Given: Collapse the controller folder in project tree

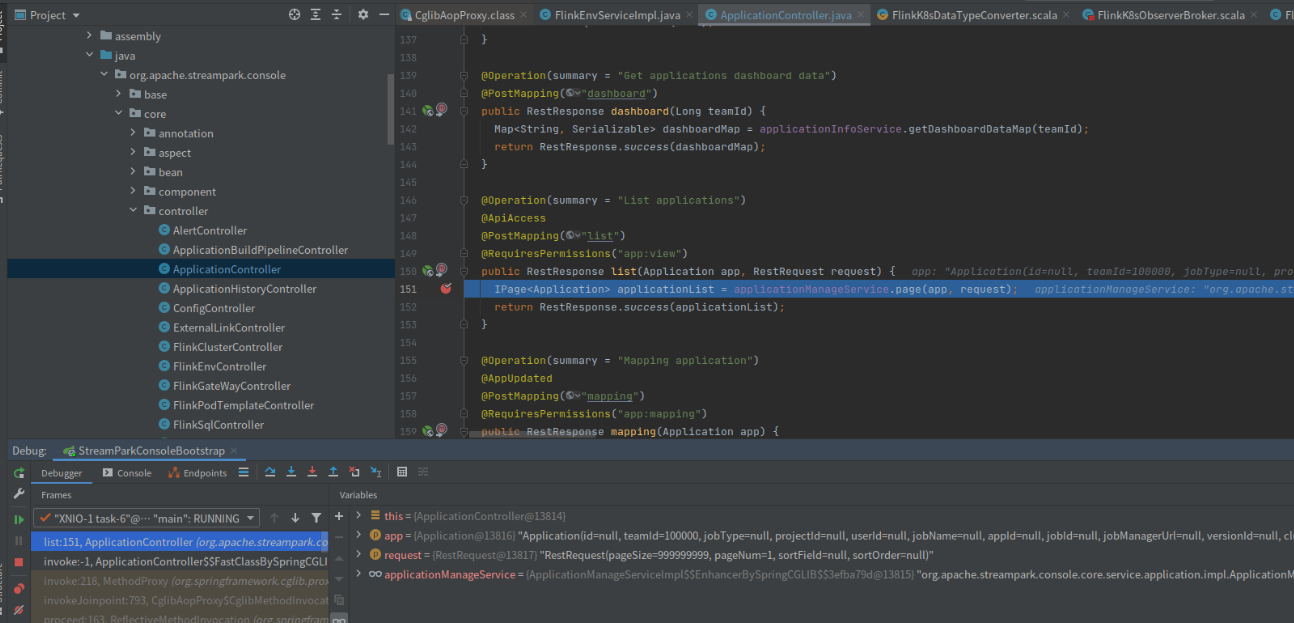Looking at the screenshot, I should tap(134, 211).
